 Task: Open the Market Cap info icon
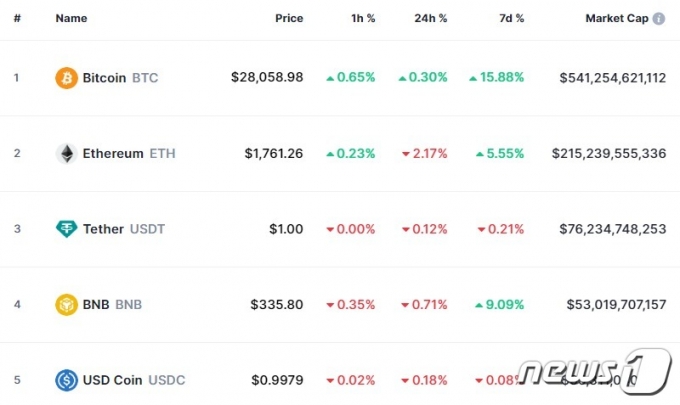tap(659, 19)
